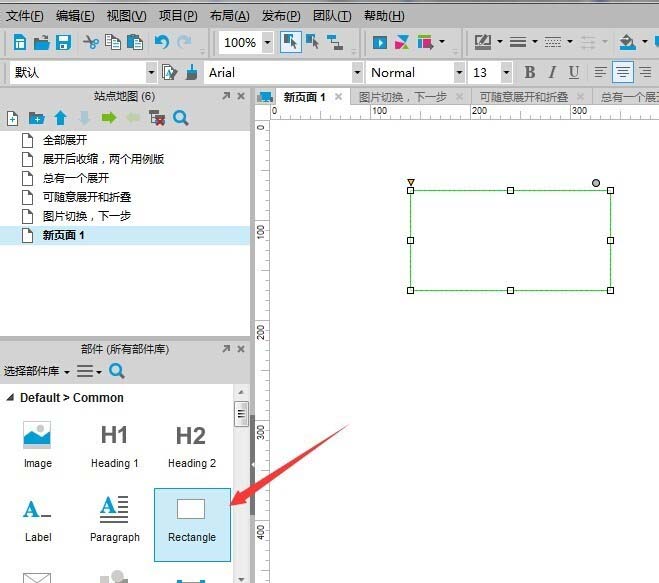
Task: Open the 选择部件库 library selector
Action: (36, 371)
